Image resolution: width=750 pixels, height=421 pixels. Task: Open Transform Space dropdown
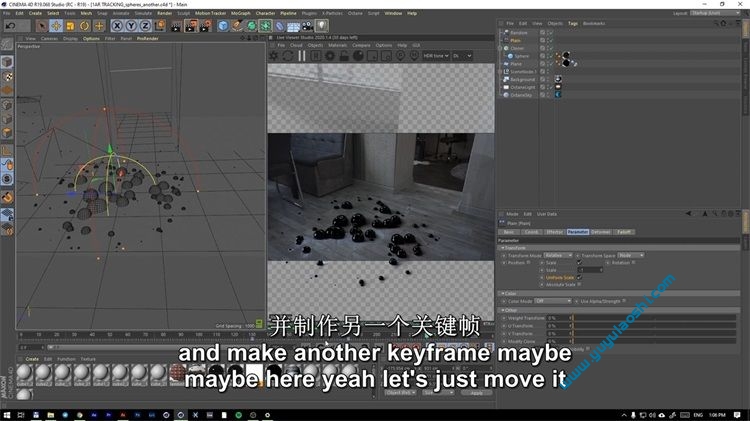pos(631,255)
